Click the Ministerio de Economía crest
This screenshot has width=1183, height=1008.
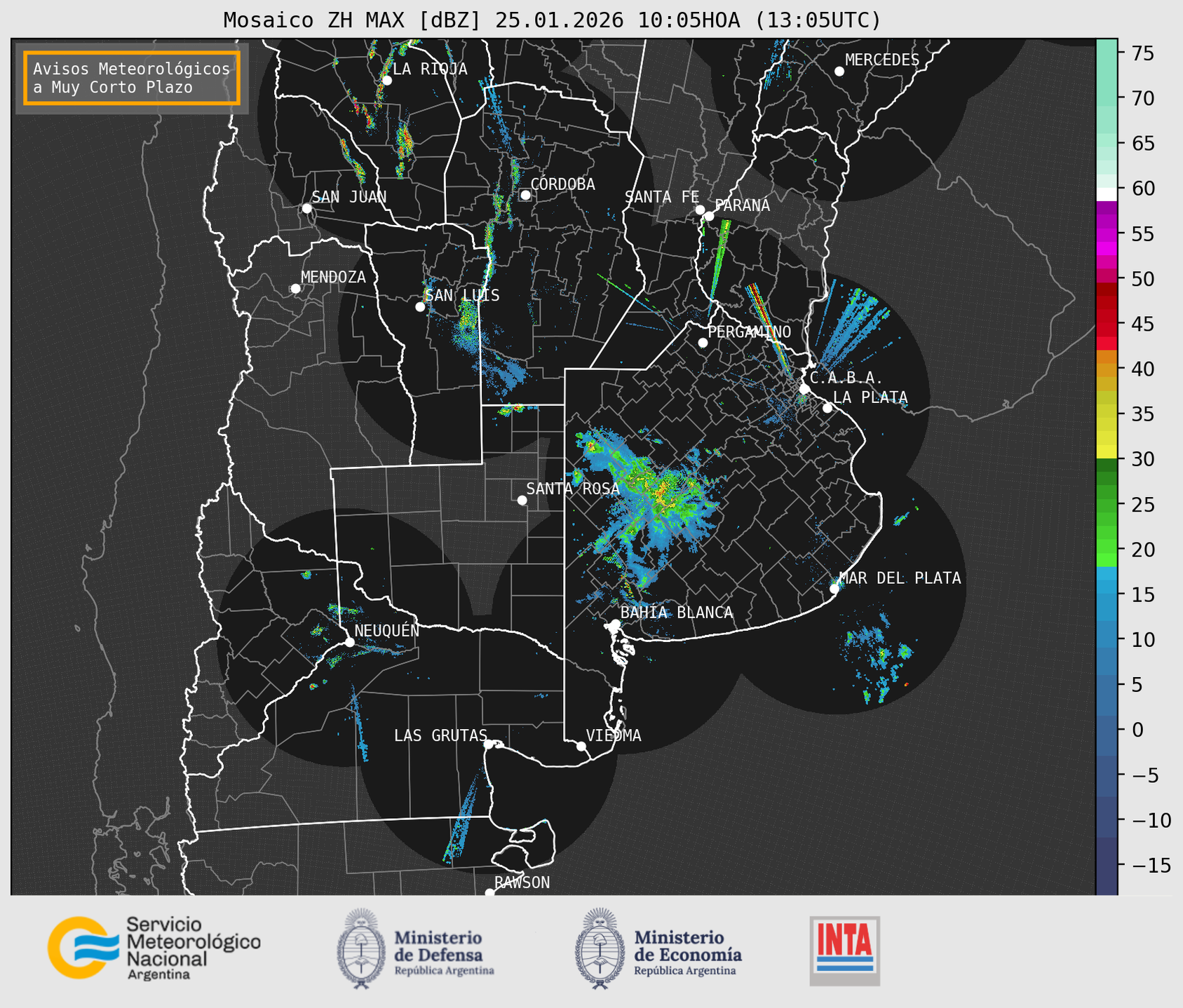pyautogui.click(x=599, y=948)
